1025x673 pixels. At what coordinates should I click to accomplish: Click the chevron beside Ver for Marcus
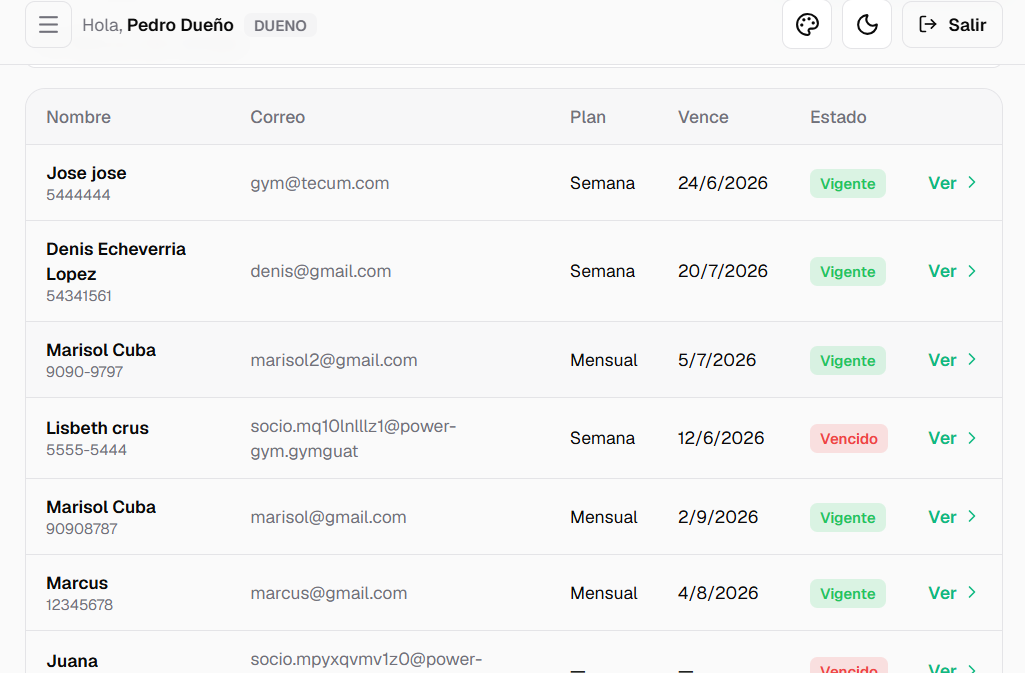point(972,593)
